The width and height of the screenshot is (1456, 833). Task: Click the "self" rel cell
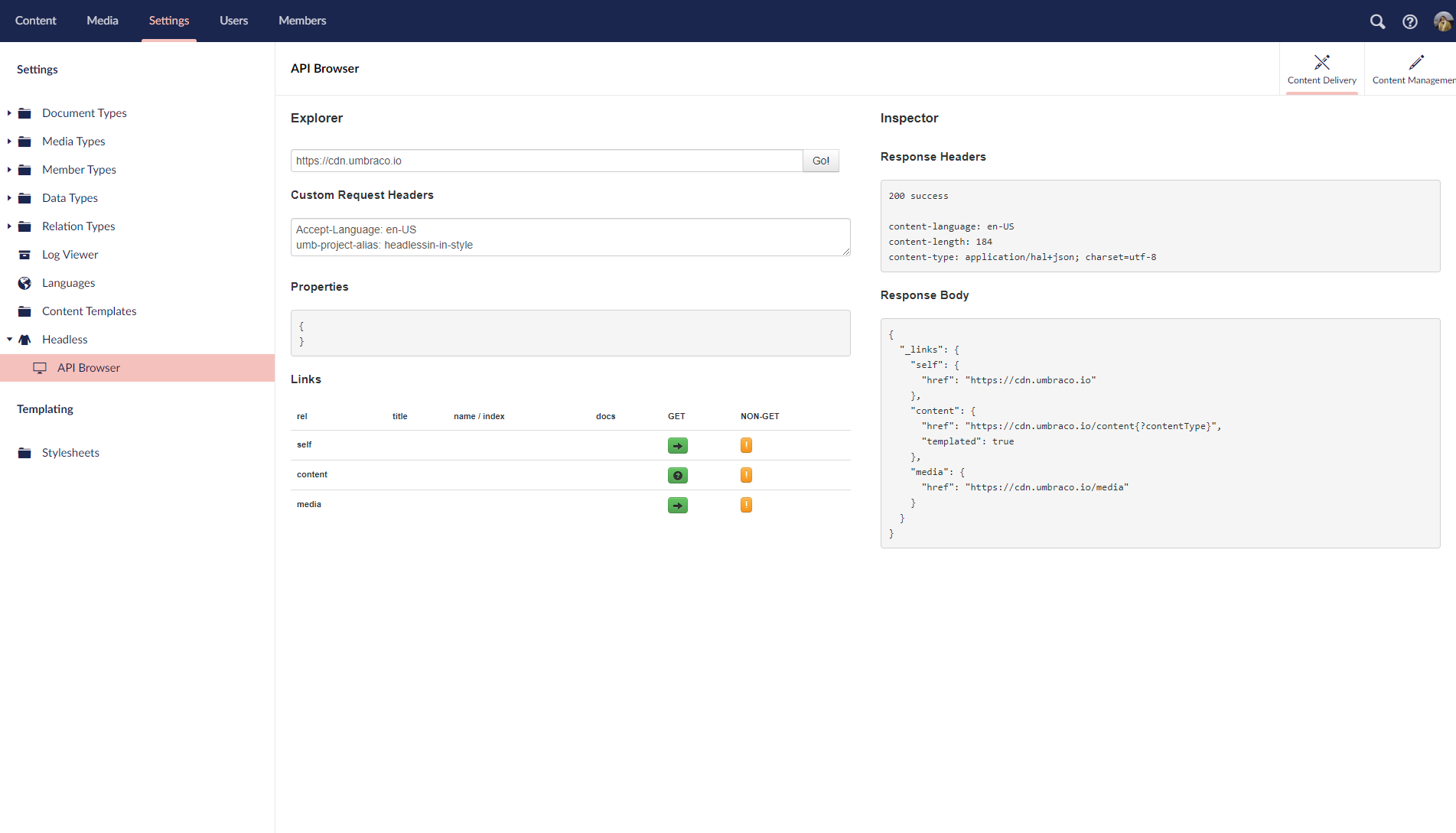[x=305, y=444]
